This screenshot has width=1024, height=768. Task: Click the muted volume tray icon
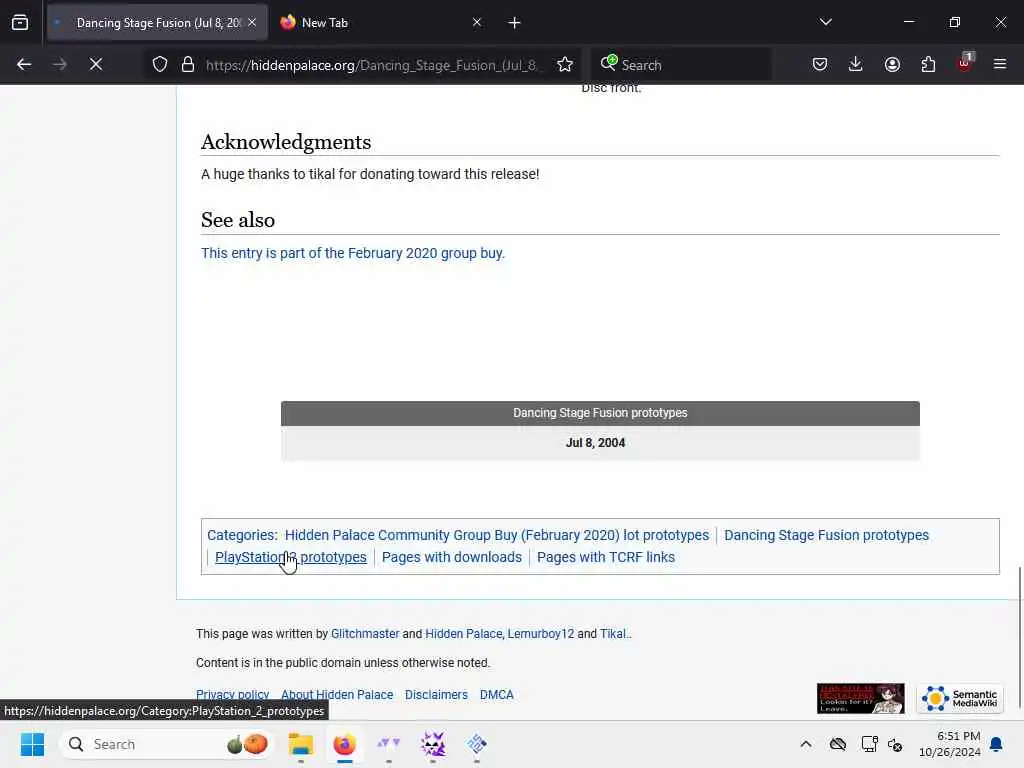895,744
